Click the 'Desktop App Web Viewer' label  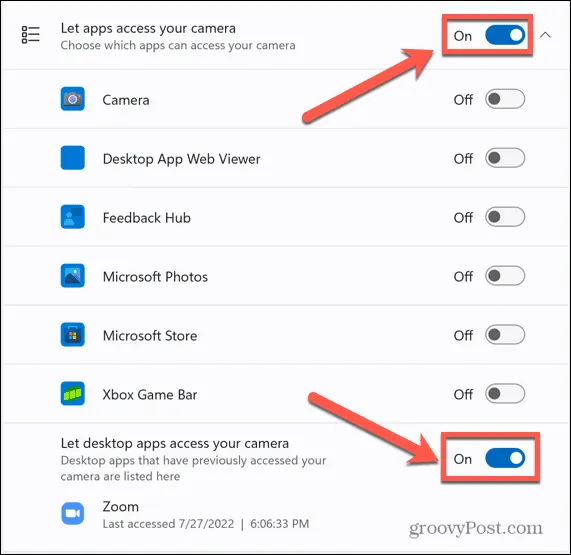tap(181, 159)
